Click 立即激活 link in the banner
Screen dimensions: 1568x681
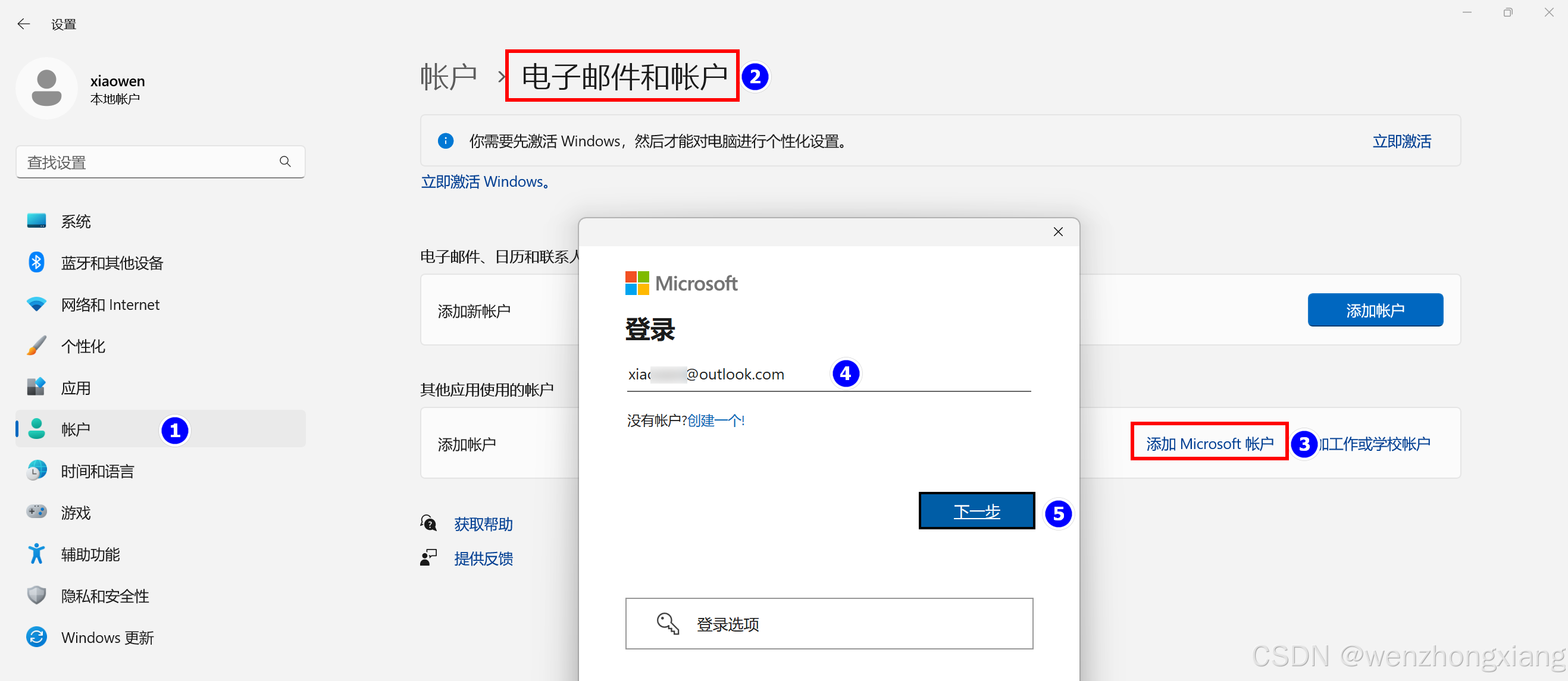coord(1401,141)
